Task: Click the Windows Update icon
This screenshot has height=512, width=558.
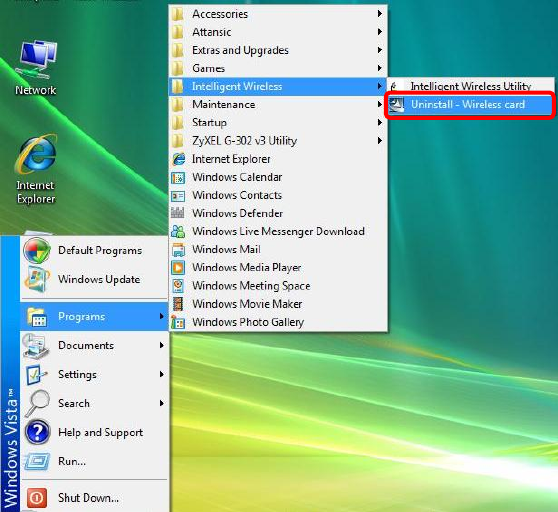Action: click(x=36, y=279)
